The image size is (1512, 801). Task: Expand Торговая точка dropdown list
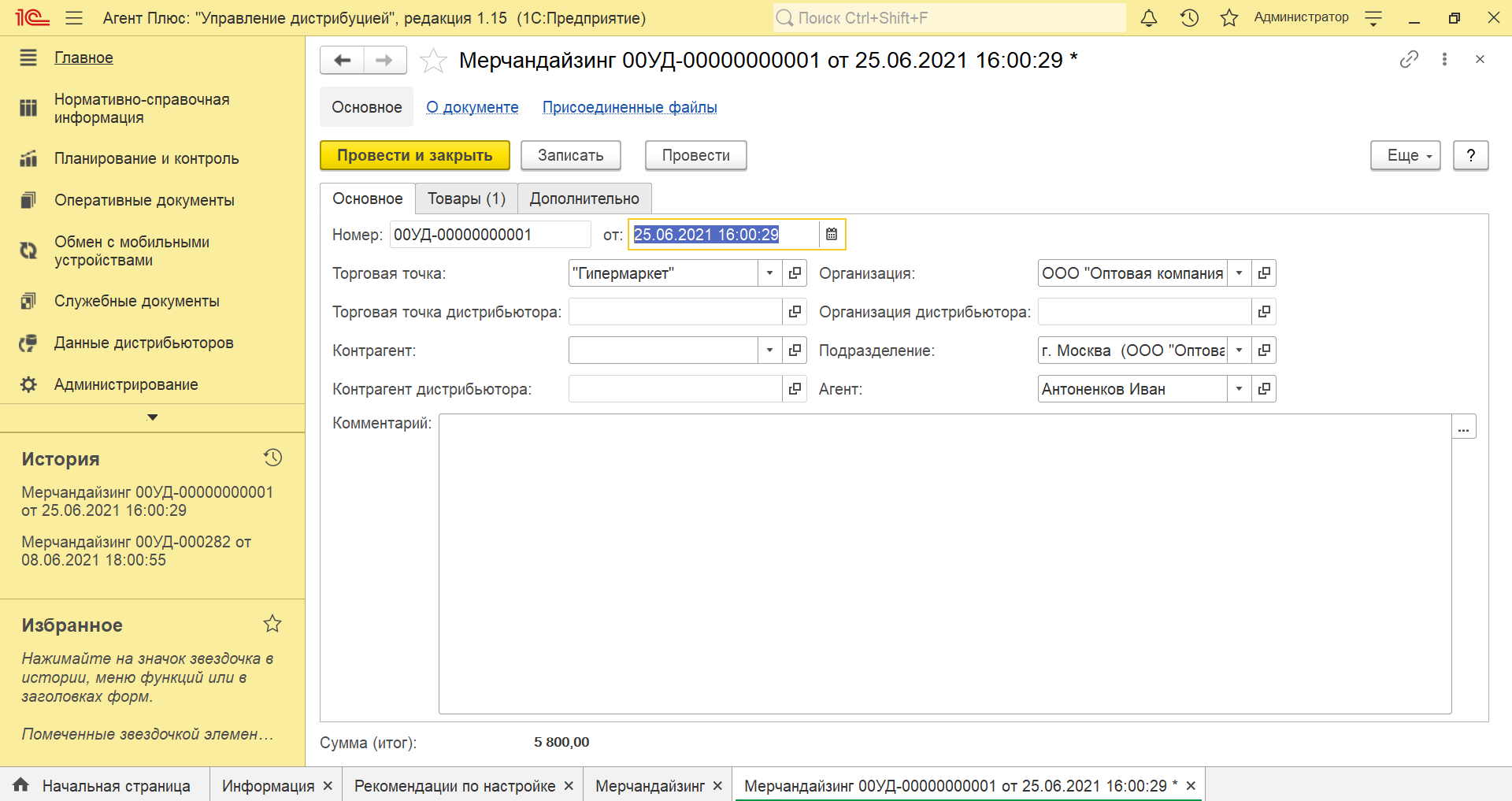769,273
